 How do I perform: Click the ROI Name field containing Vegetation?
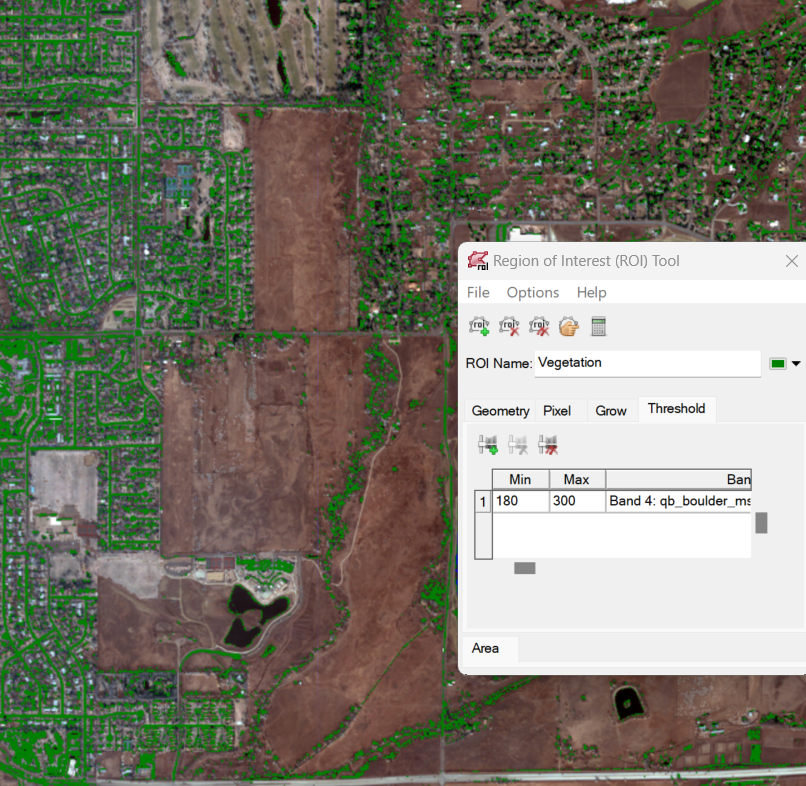pos(647,363)
